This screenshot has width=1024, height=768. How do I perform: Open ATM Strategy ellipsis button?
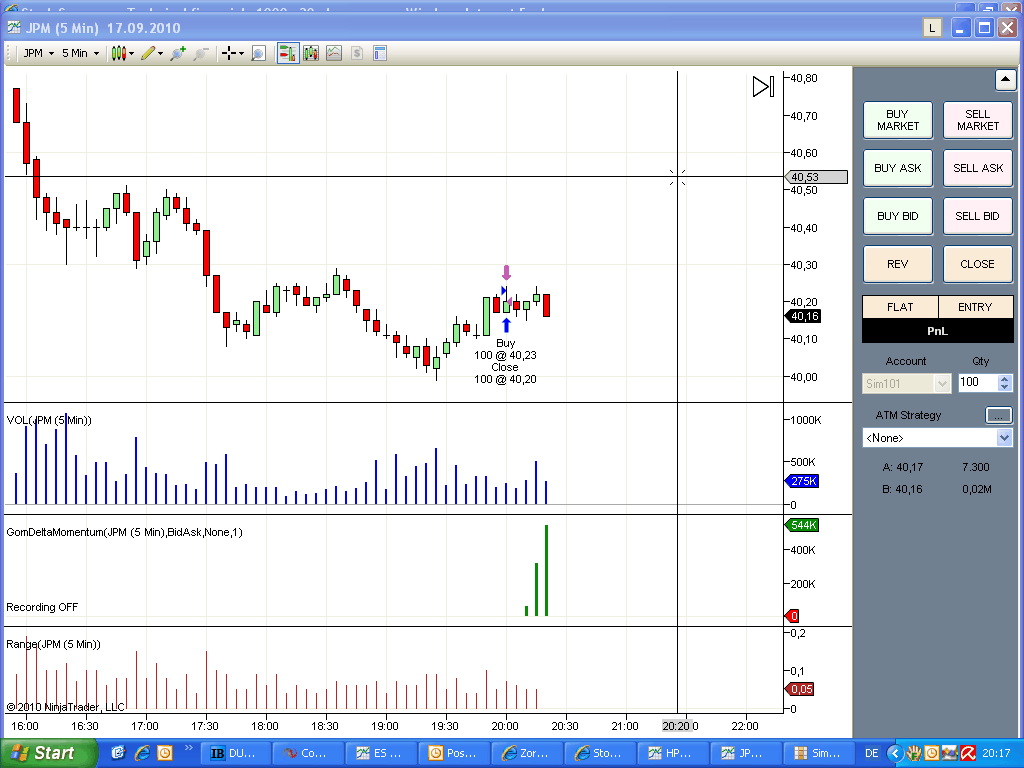999,415
